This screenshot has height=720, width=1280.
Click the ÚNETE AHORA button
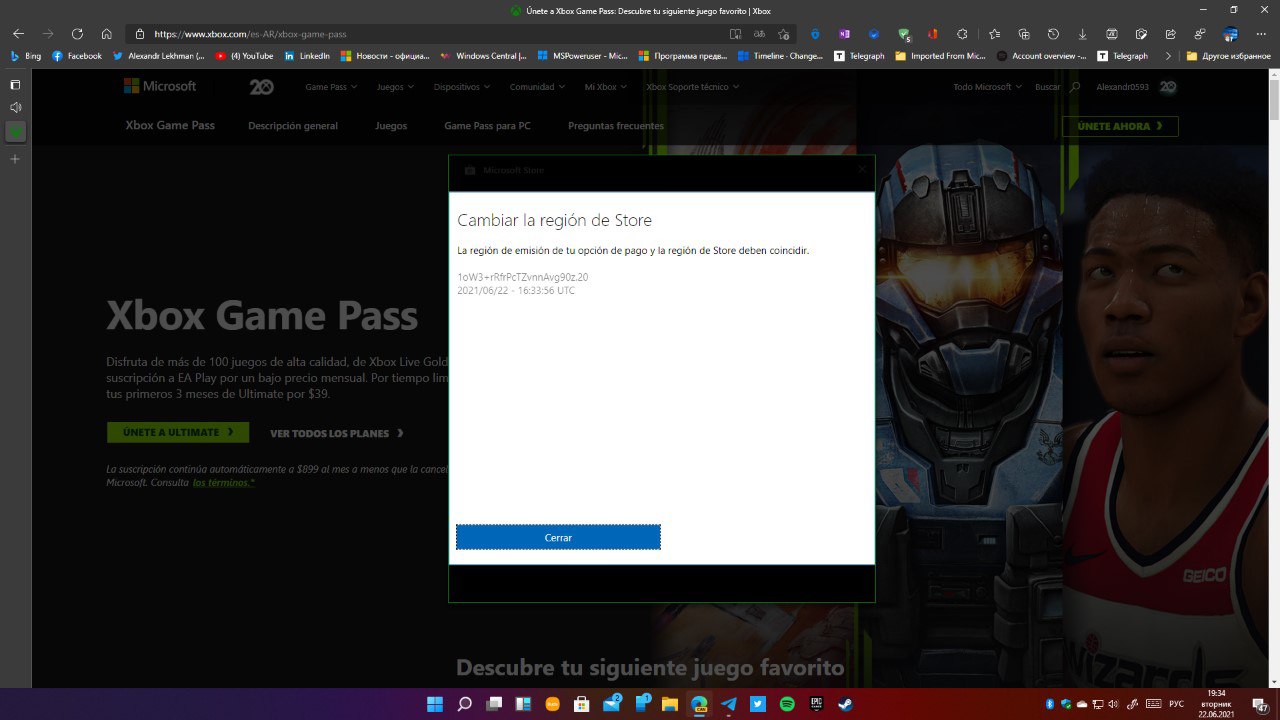point(1120,126)
